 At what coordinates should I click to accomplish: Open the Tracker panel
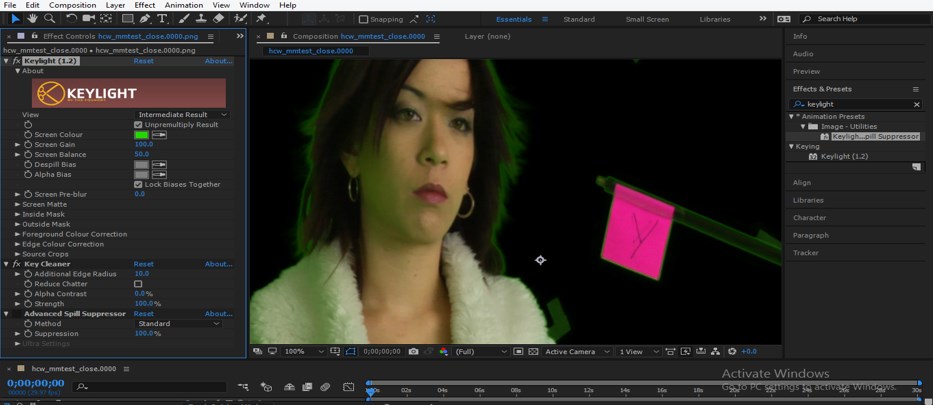point(806,253)
